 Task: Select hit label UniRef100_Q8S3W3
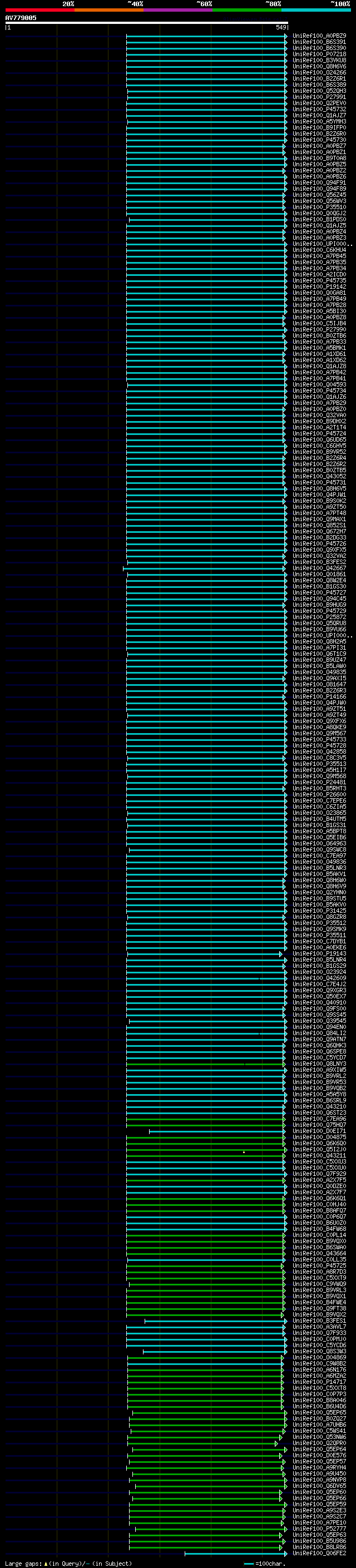pos(319,1351)
